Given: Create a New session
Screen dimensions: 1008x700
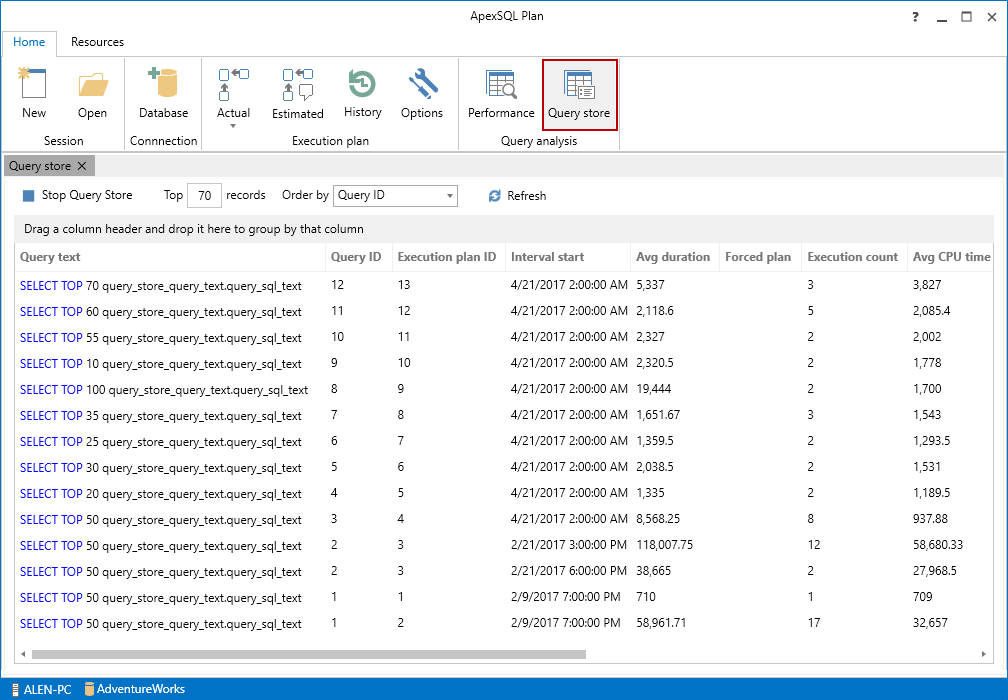Looking at the screenshot, I should pos(33,94).
